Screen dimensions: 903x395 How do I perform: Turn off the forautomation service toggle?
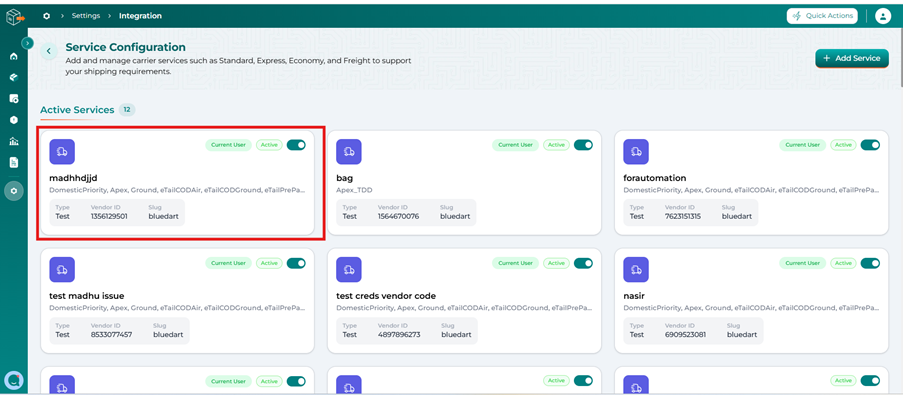870,145
